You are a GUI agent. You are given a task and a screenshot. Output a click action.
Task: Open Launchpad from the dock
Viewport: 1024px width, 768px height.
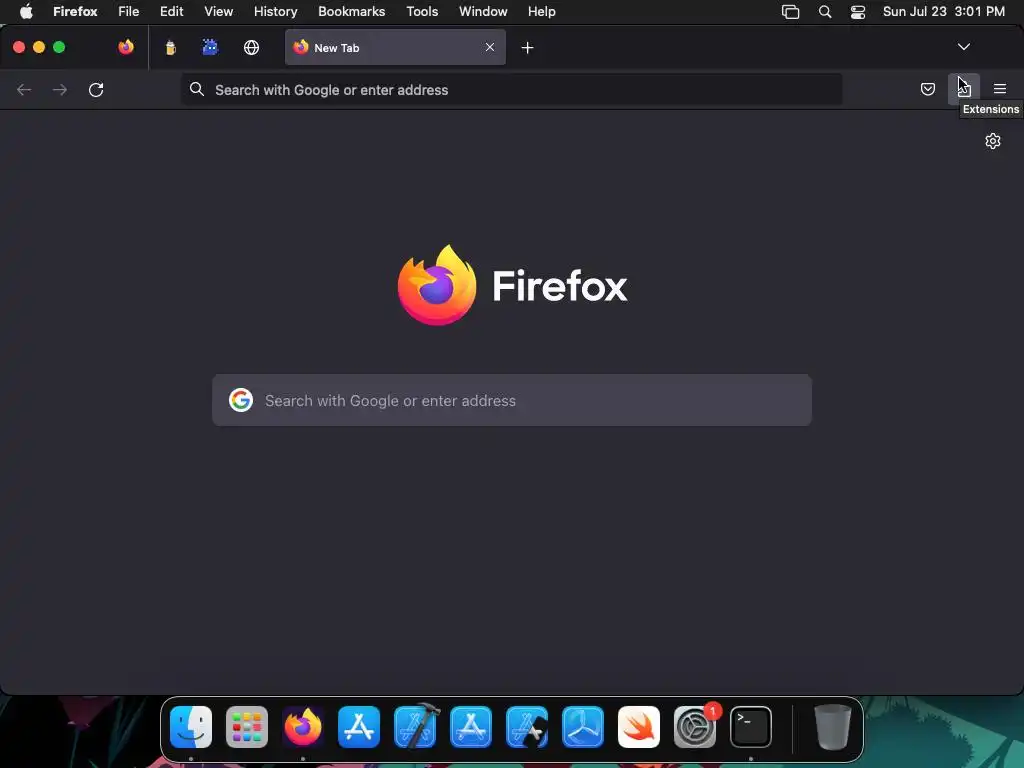click(247, 726)
